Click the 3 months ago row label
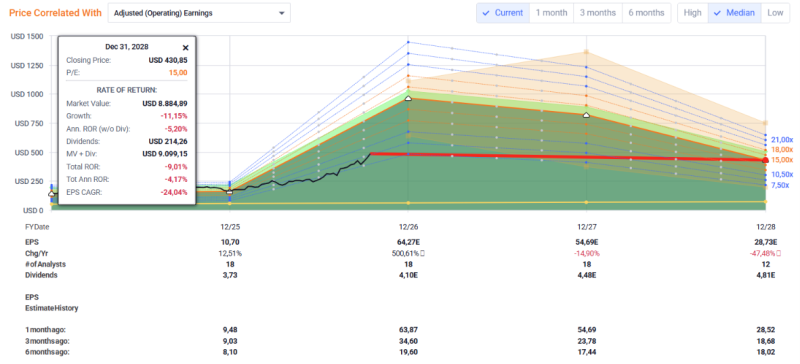This screenshot has width=800, height=364. point(47,341)
